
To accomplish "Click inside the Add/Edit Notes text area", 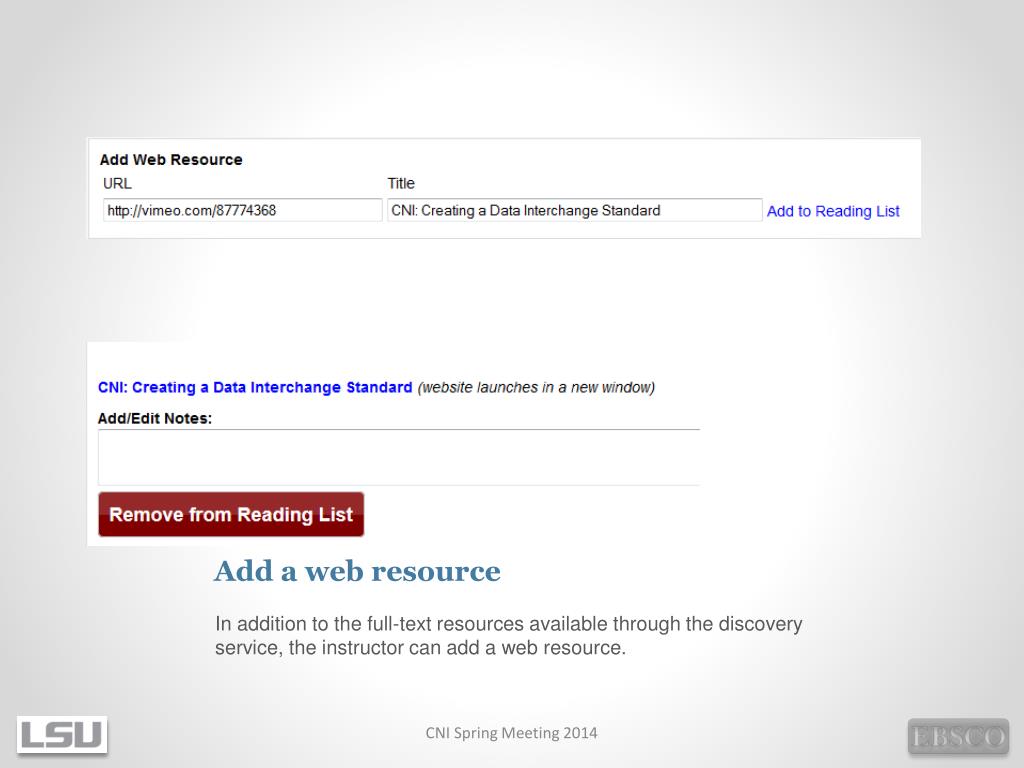I will pos(398,457).
